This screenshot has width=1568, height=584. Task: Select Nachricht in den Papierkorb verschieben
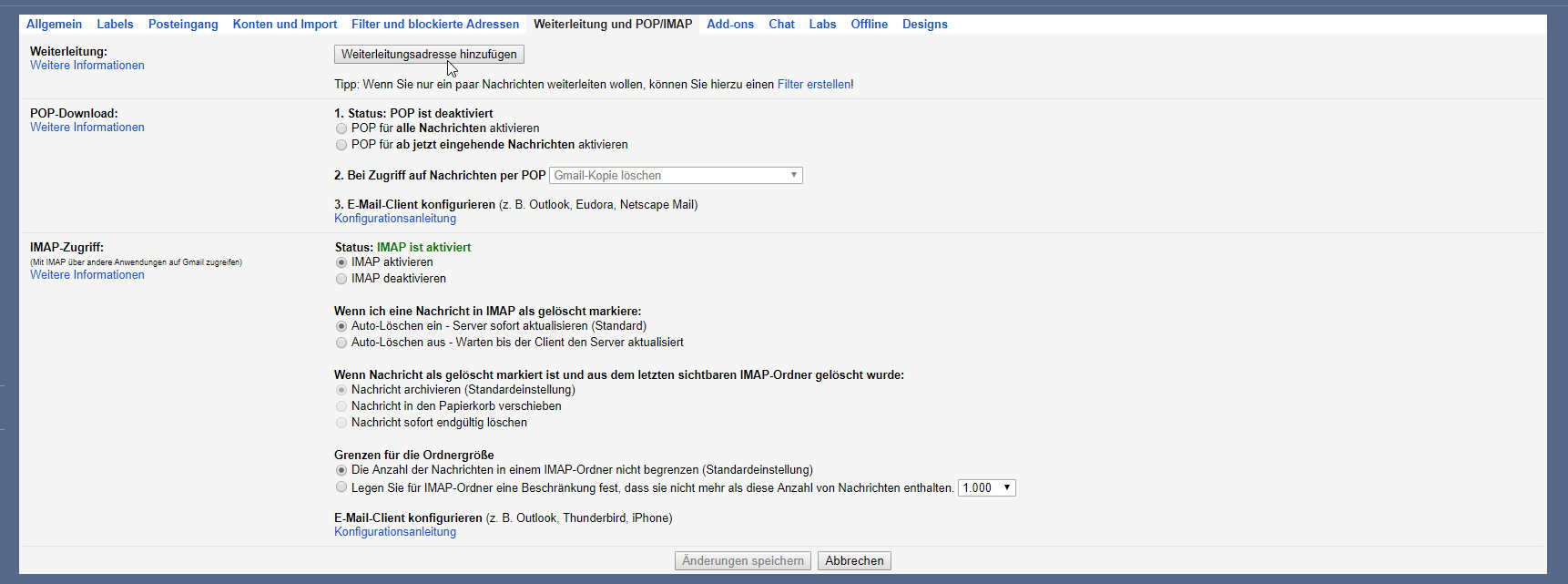pyautogui.click(x=341, y=407)
